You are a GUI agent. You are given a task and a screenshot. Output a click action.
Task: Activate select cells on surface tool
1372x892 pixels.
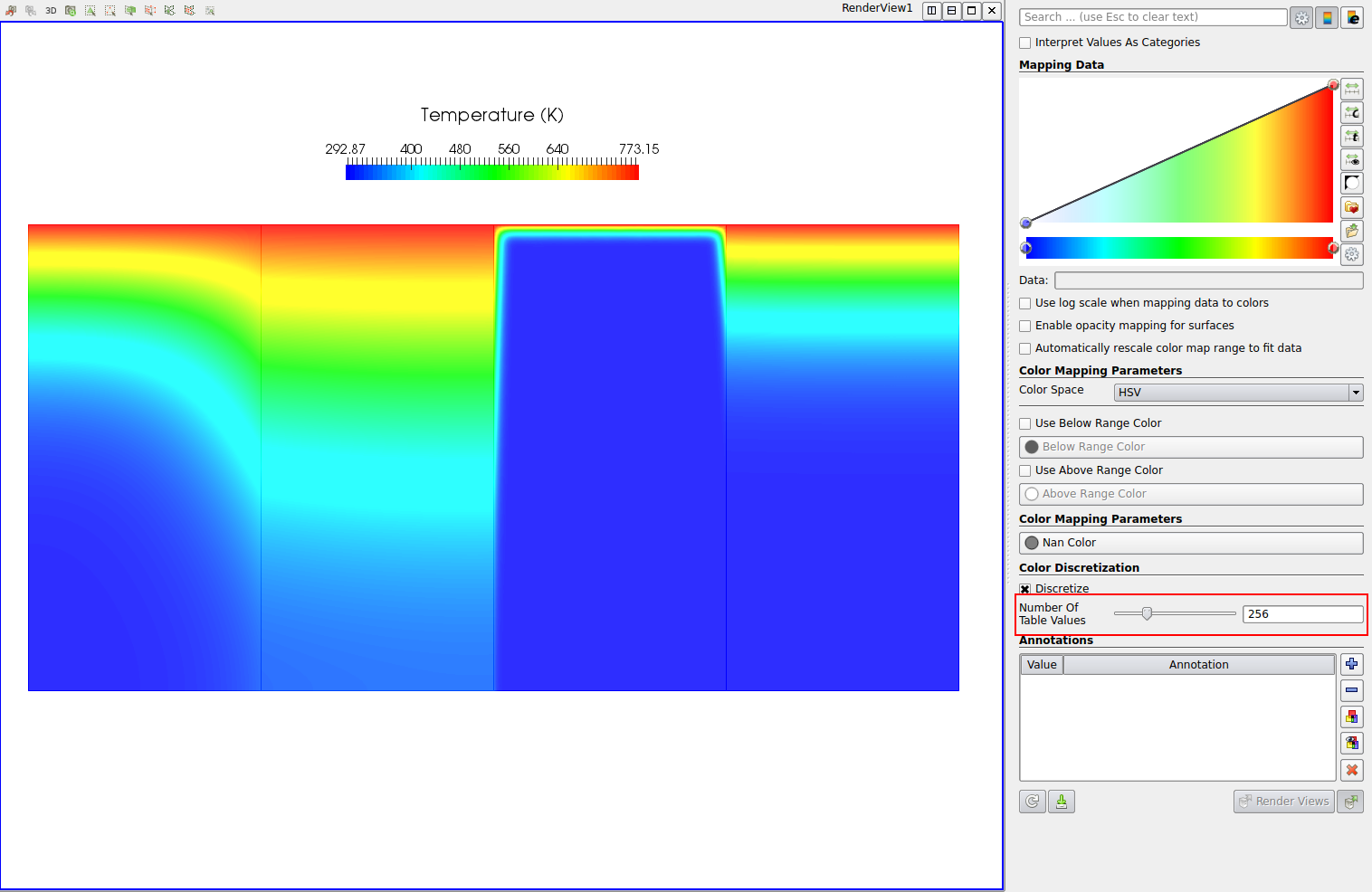91,10
